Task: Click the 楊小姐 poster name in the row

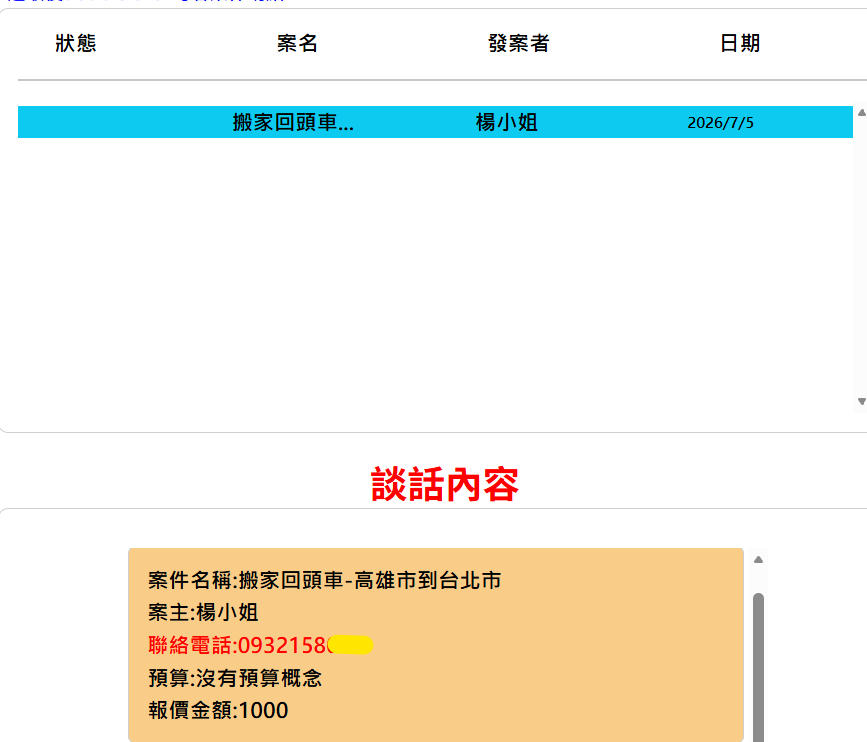Action: pos(506,122)
